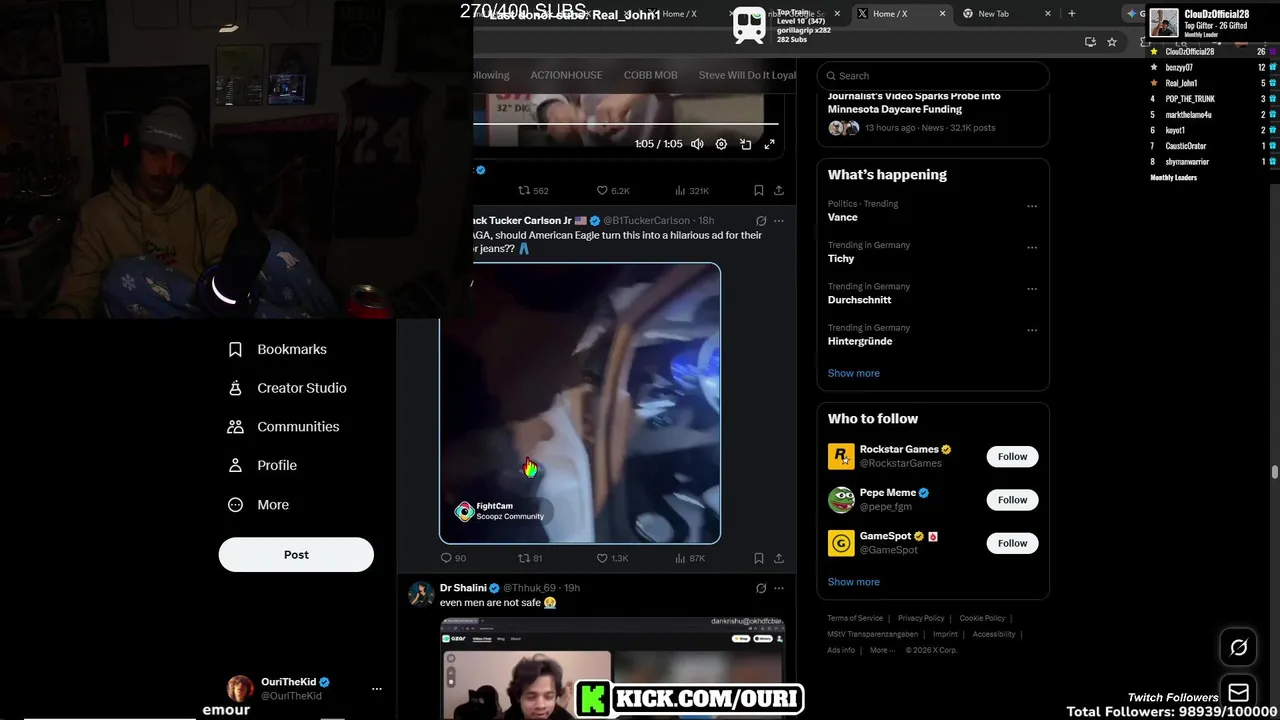Follow Pepe Meme

click(x=1012, y=500)
